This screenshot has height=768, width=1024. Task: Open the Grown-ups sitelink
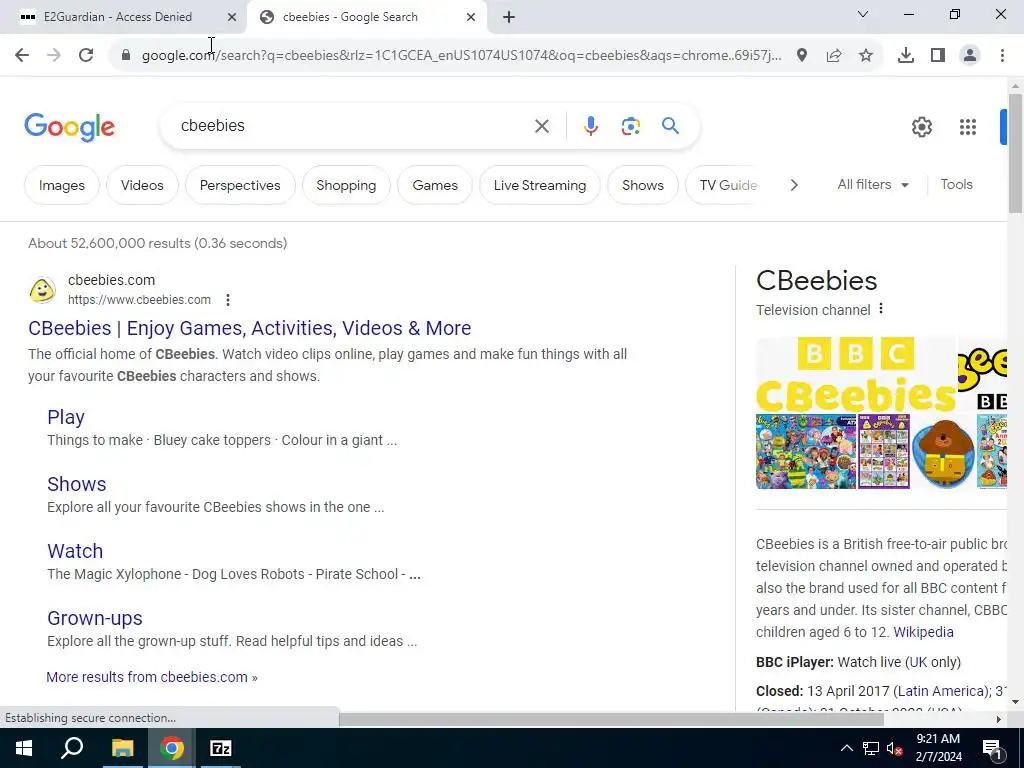(95, 618)
